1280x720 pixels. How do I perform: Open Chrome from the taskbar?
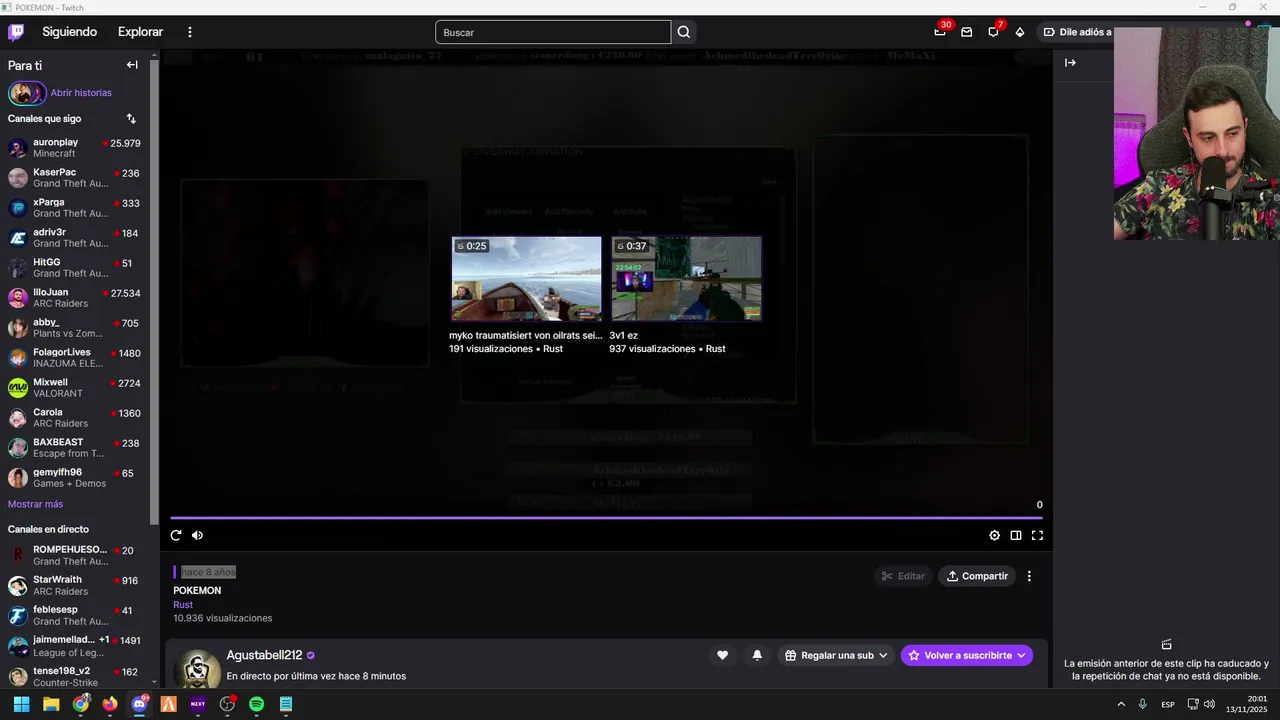point(80,704)
